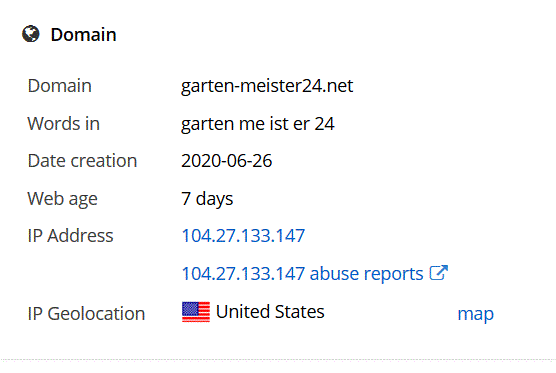This screenshot has width=556, height=373.
Task: Click the garten-meister24.net domain value
Action: [x=267, y=86]
